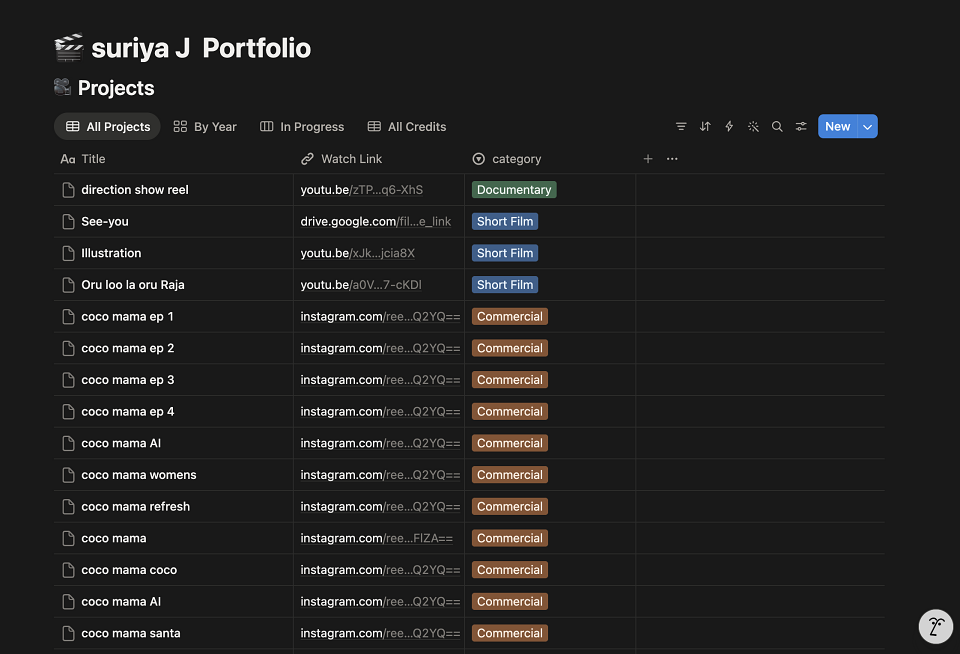Expand the New button dropdown arrow
This screenshot has width=960, height=654.
(868, 127)
